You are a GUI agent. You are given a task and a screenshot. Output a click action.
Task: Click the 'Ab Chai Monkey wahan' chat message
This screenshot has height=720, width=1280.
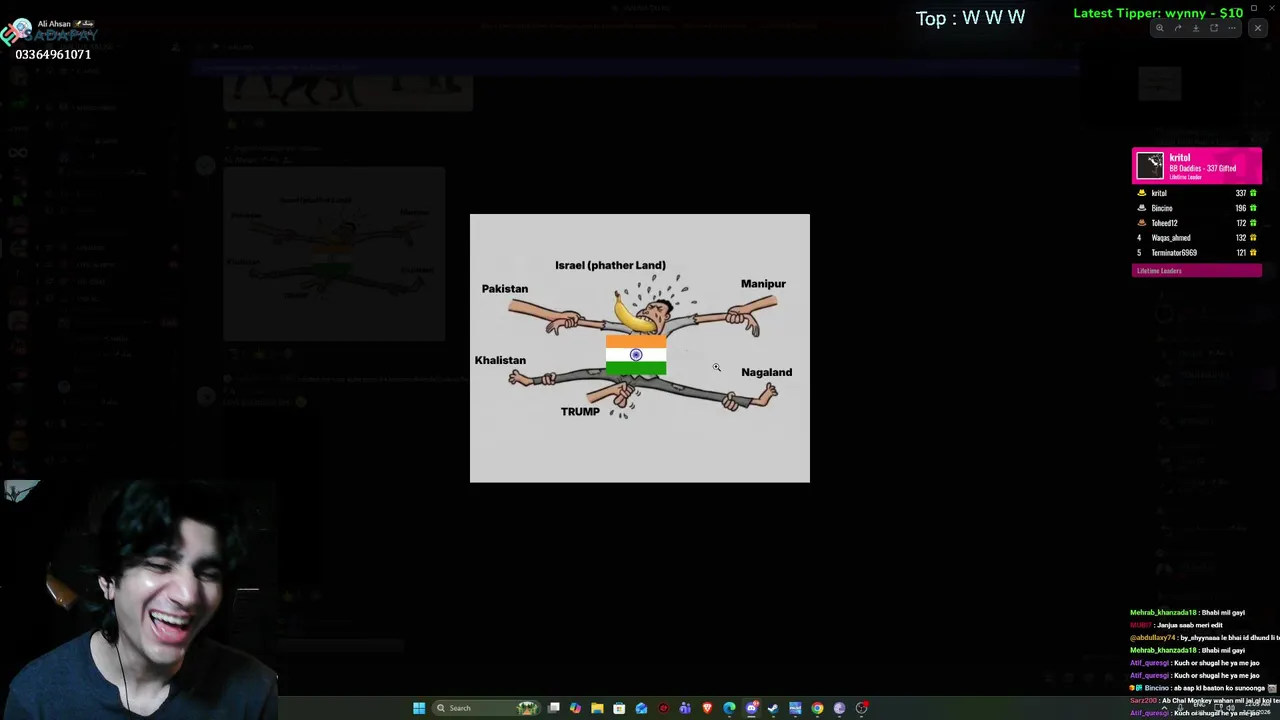pyautogui.click(x=1204, y=701)
